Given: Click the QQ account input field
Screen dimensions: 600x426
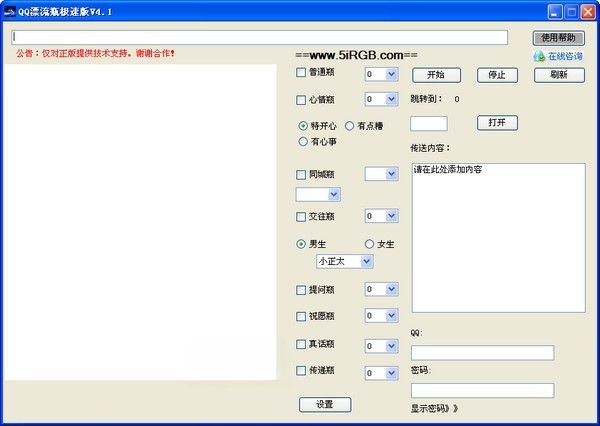Looking at the screenshot, I should [x=483, y=353].
